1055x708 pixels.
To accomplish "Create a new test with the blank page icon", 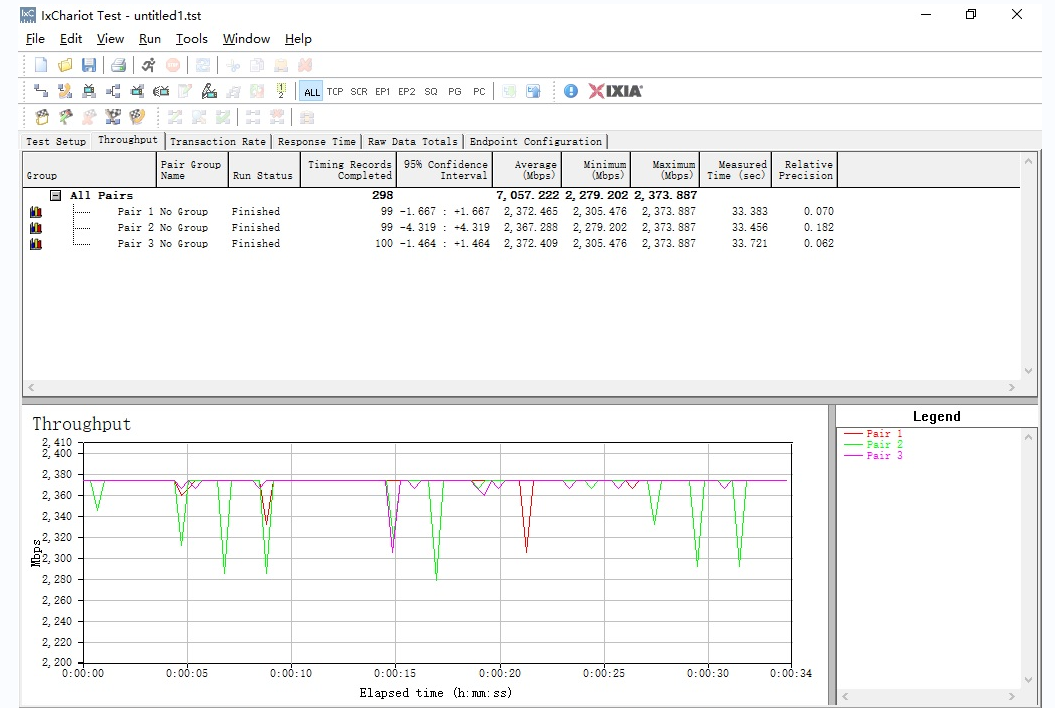I will pos(41,65).
